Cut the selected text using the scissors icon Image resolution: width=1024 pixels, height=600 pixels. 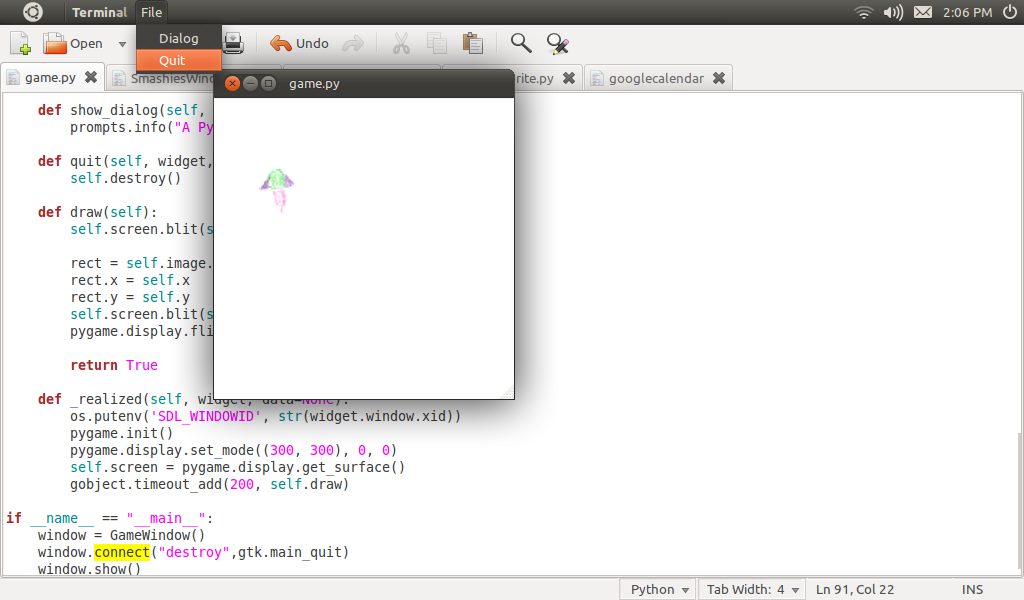[x=403, y=43]
